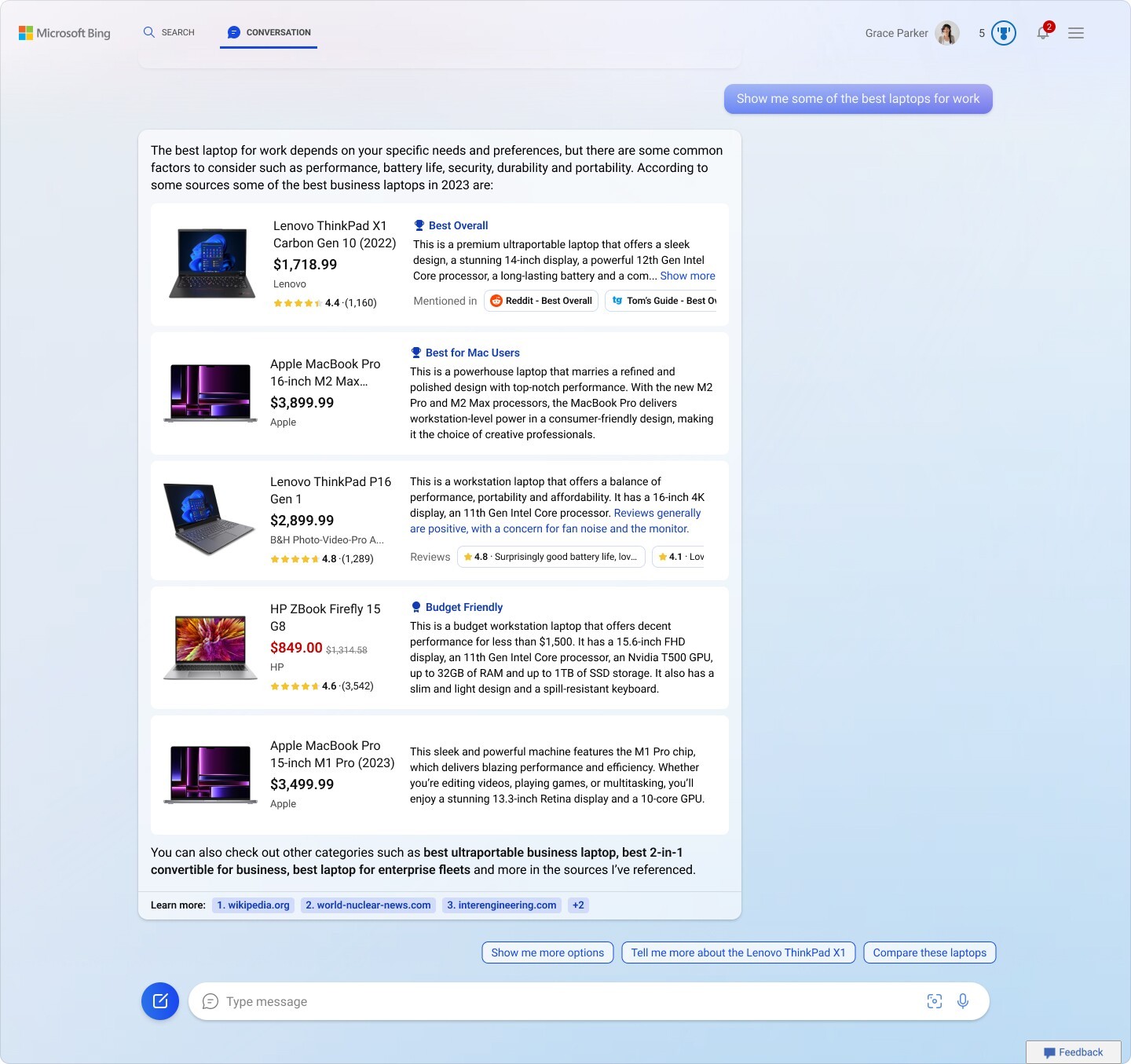Viewport: 1131px width, 1064px height.
Task: Open the Tom's Guide source chip
Action: tap(661, 301)
